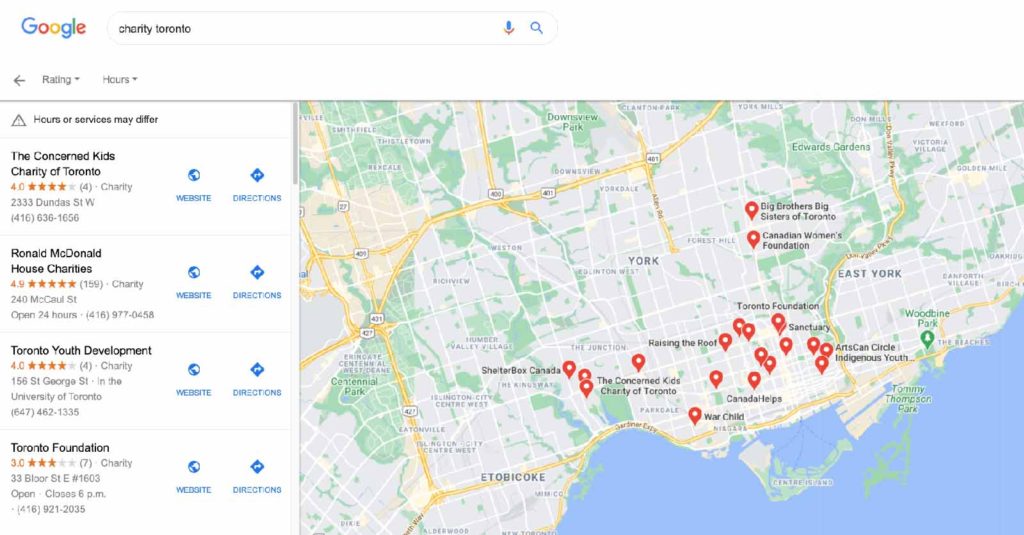Expand the Rating filter dropdown
This screenshot has width=1024, height=535.
60,80
